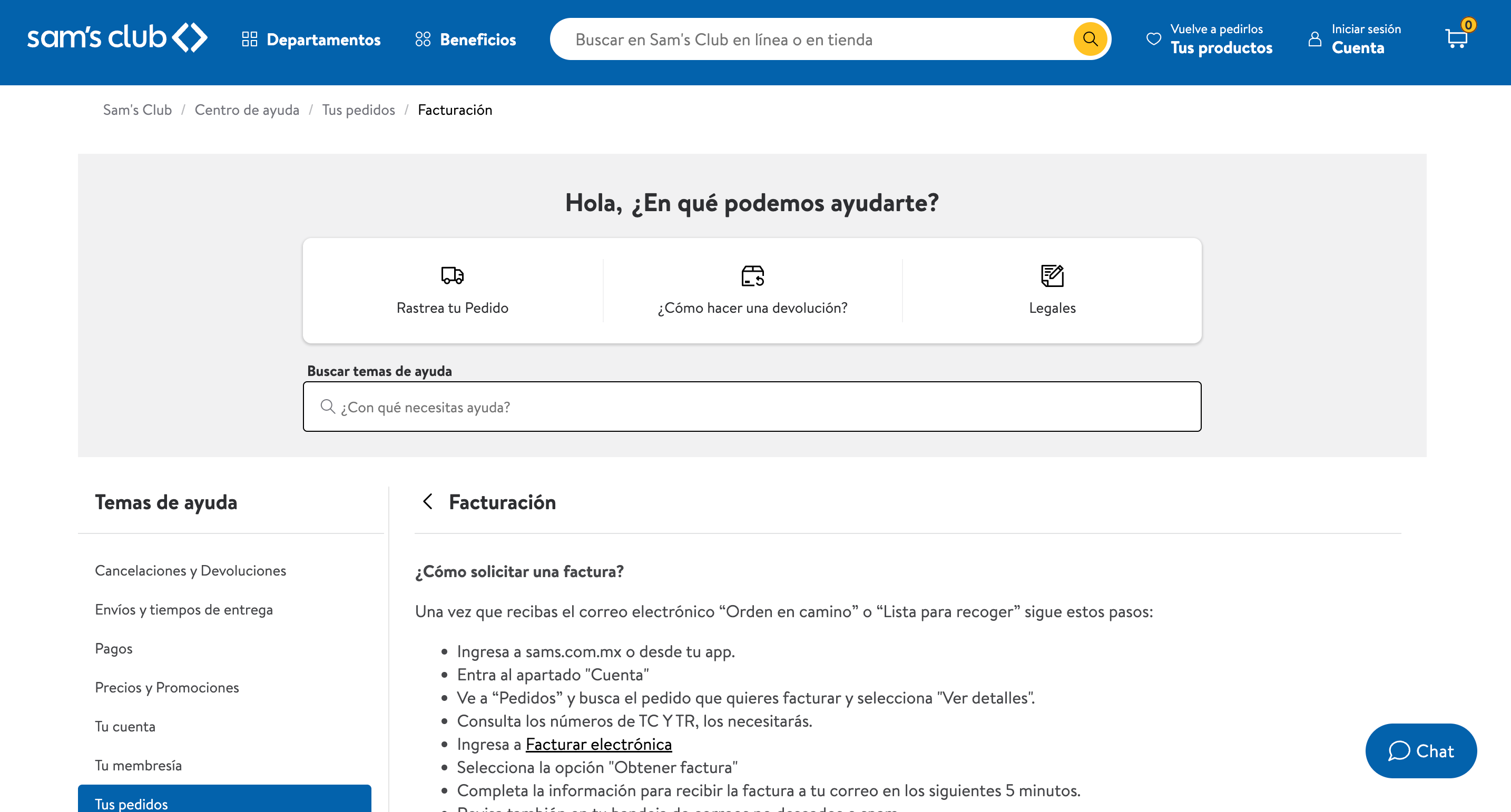1511x812 pixels.
Task: Click the Legales document icon
Action: (x=1052, y=275)
